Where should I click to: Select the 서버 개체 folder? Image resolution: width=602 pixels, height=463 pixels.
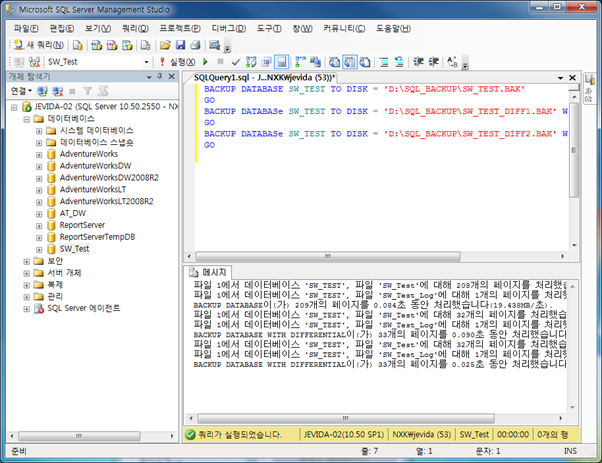pyautogui.click(x=64, y=273)
